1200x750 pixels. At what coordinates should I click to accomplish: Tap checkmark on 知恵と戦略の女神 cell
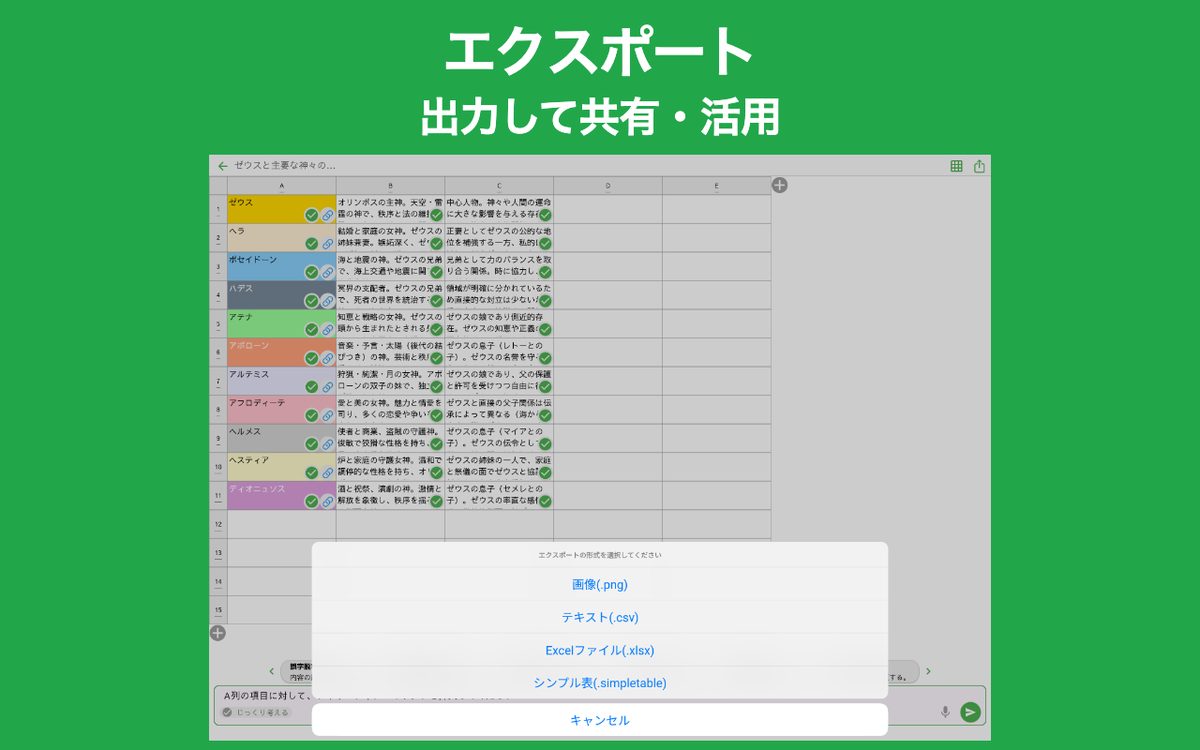click(436, 329)
